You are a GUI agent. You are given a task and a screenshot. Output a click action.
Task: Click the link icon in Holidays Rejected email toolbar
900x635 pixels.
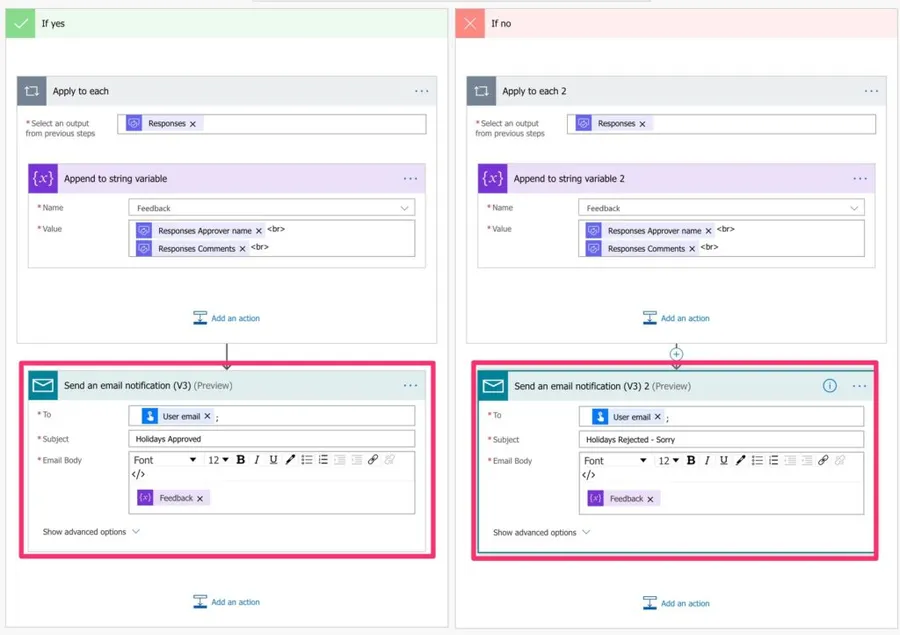[x=823, y=461]
